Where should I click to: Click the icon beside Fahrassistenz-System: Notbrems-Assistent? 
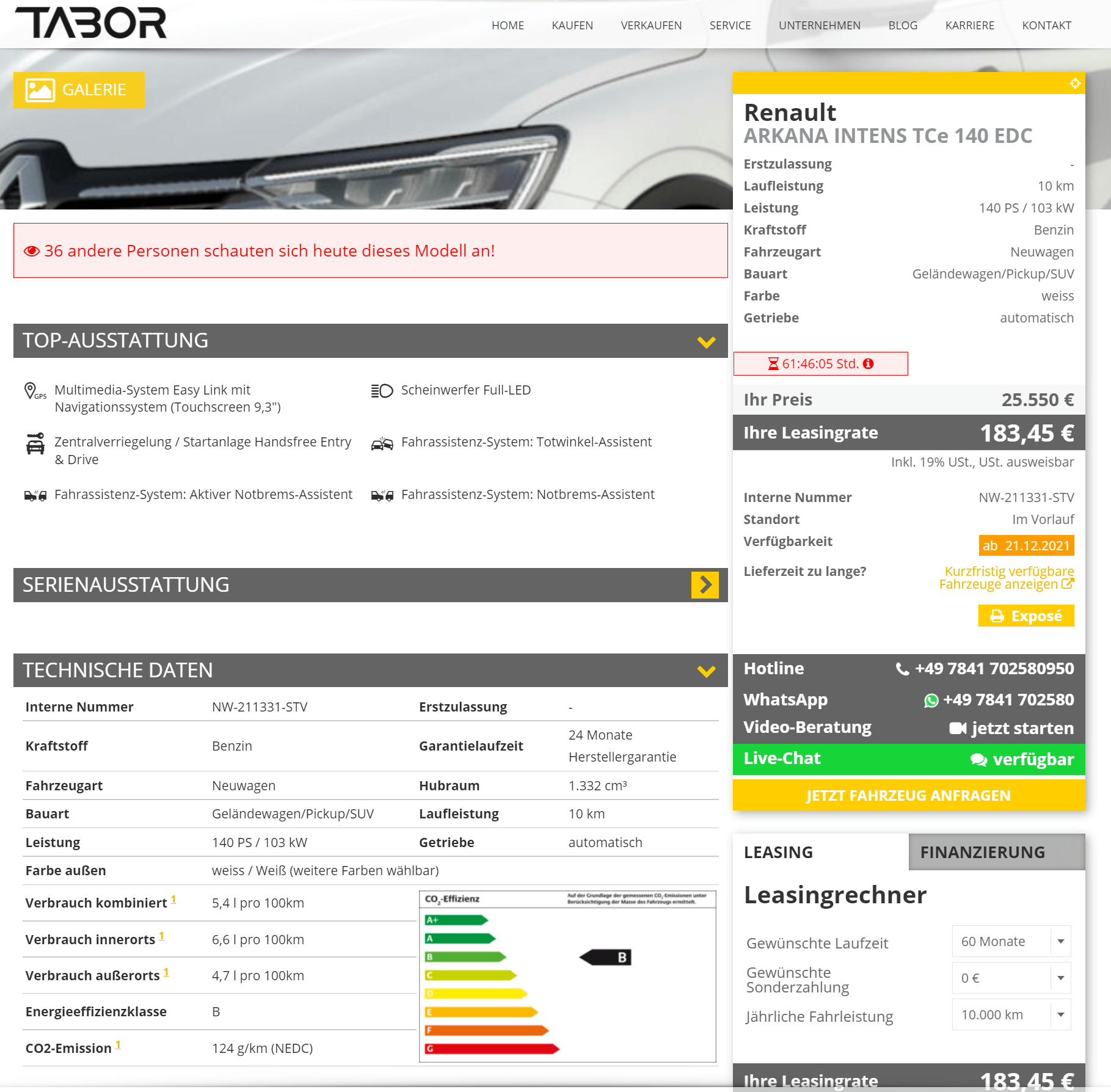point(382,495)
